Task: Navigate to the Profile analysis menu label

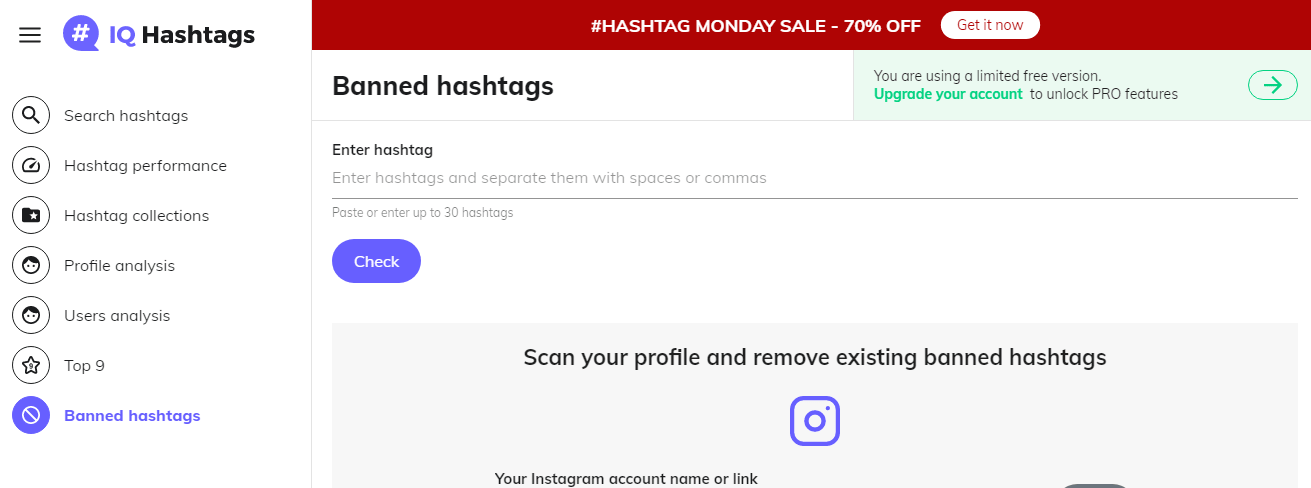Action: [119, 266]
